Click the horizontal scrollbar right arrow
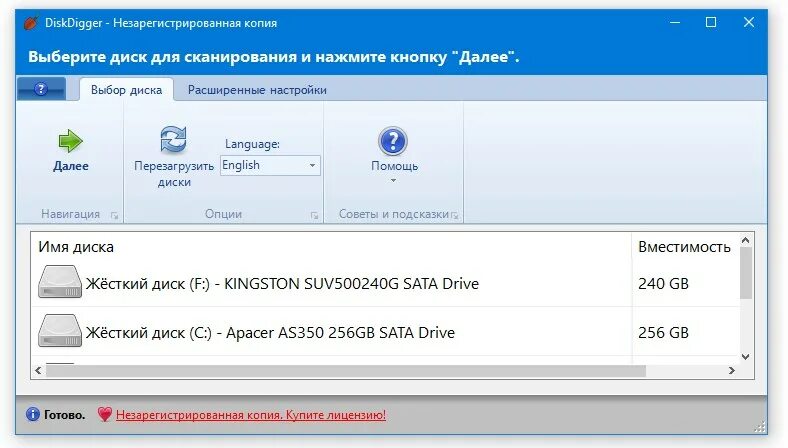 732,371
